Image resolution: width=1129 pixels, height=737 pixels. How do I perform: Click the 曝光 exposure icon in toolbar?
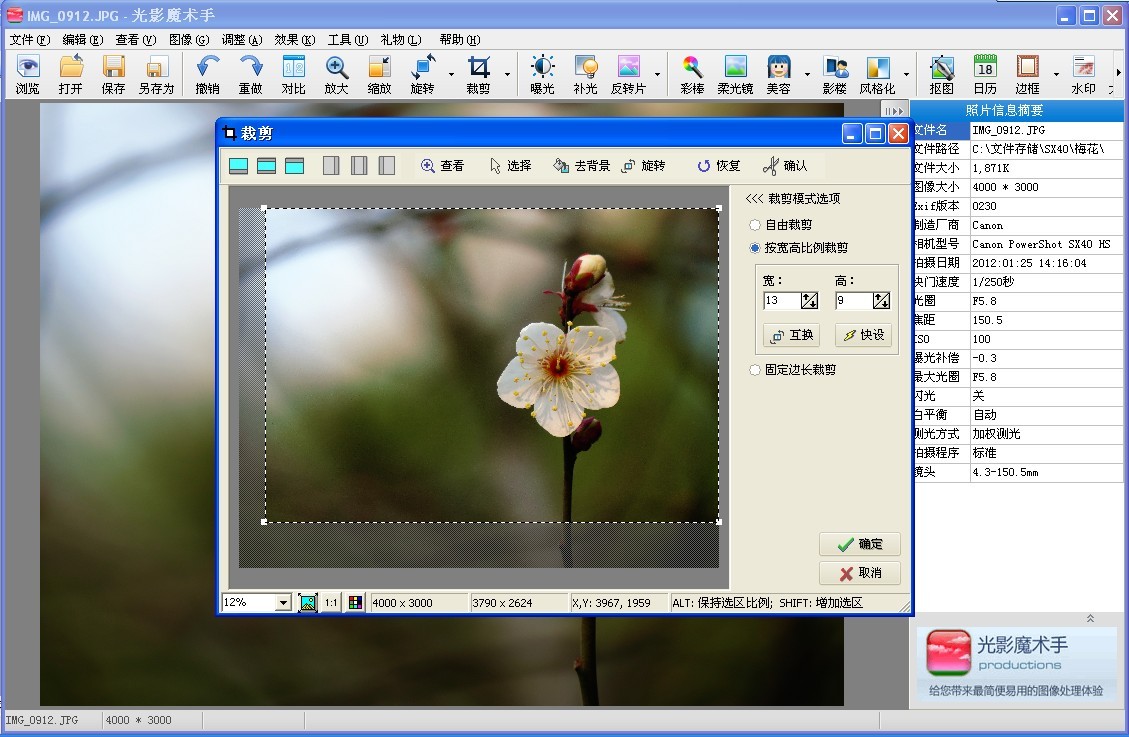point(542,75)
